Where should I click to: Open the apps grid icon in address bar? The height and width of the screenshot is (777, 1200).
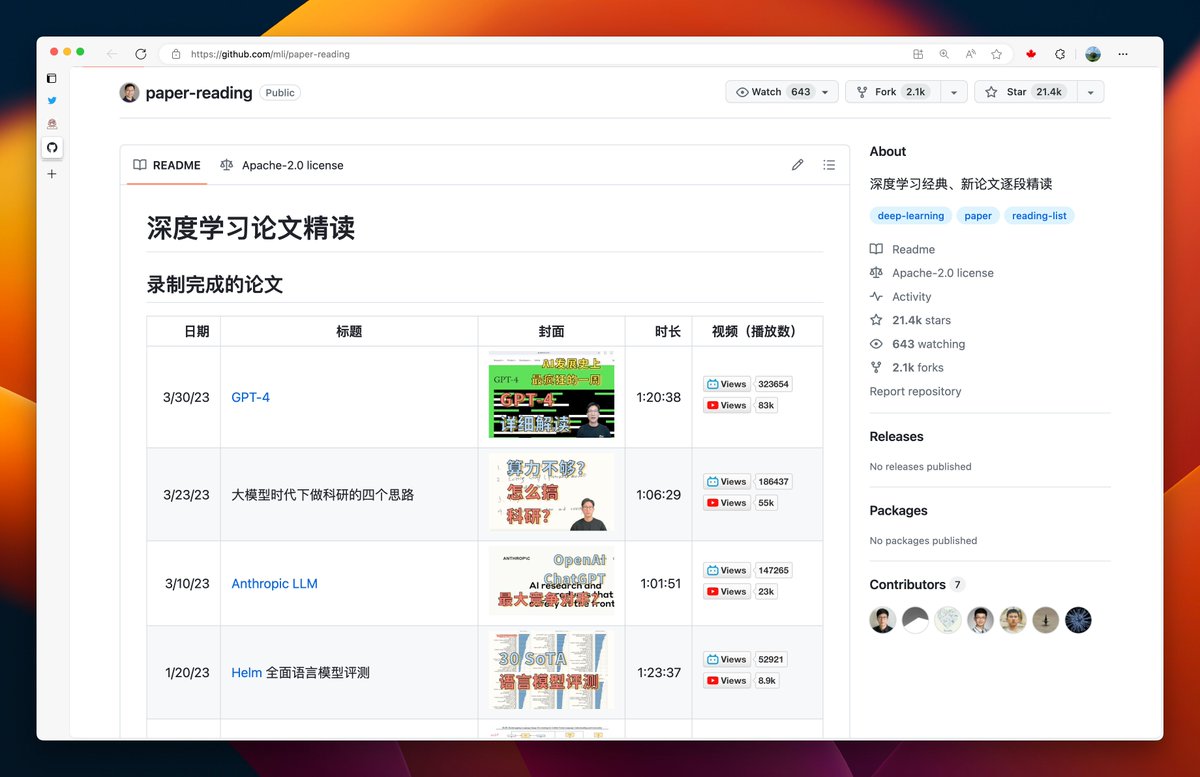point(918,54)
